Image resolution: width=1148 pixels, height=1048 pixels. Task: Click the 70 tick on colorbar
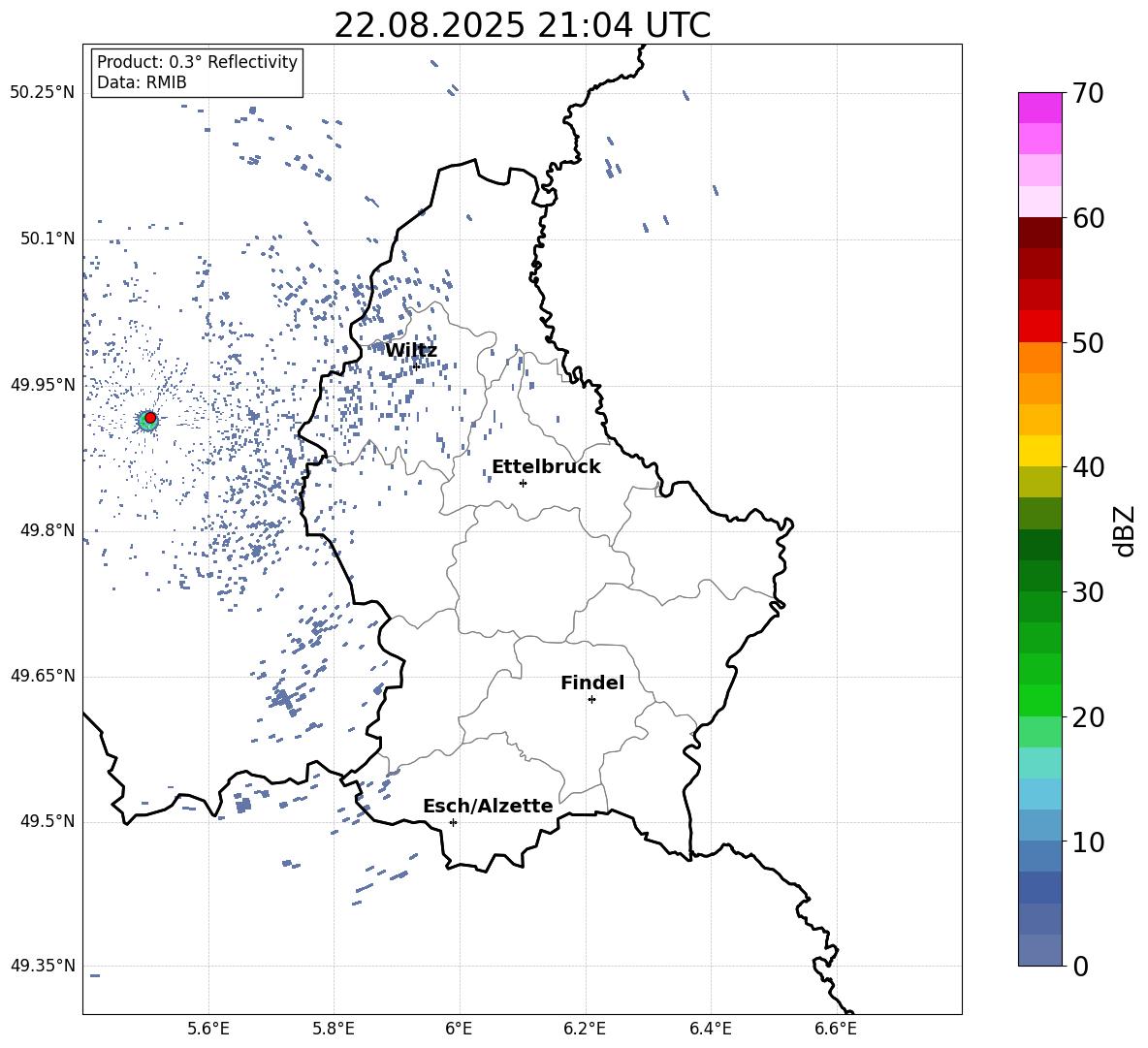pyautogui.click(x=1088, y=94)
